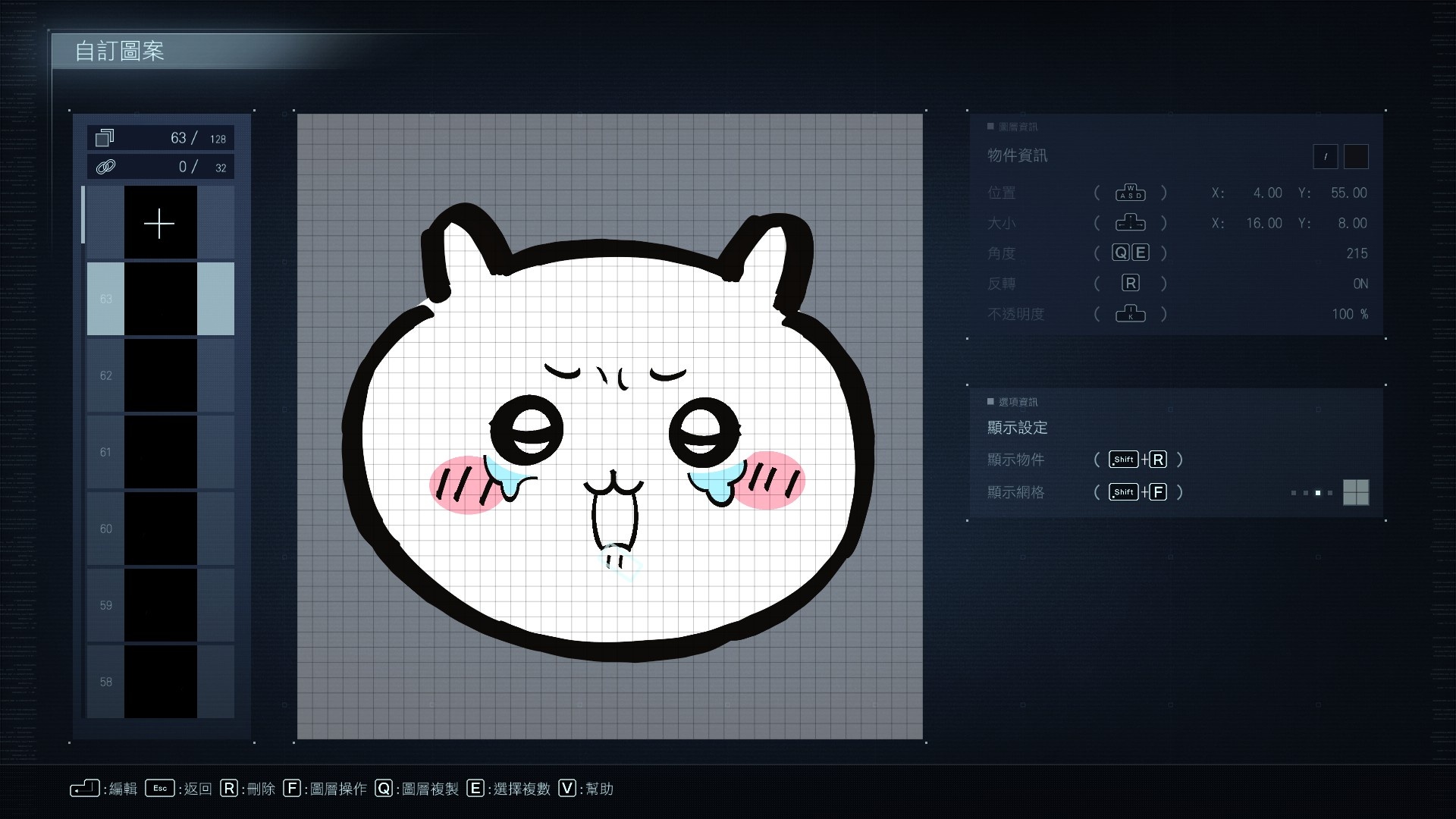Select the highlighted grid size dot
Image resolution: width=1456 pixels, height=819 pixels.
1318,493
